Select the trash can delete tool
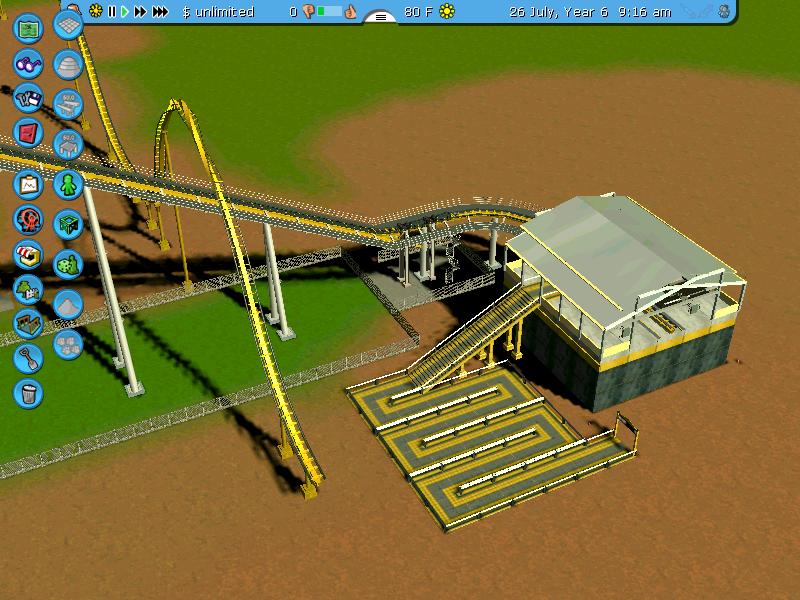This screenshot has width=800, height=600. [28, 393]
